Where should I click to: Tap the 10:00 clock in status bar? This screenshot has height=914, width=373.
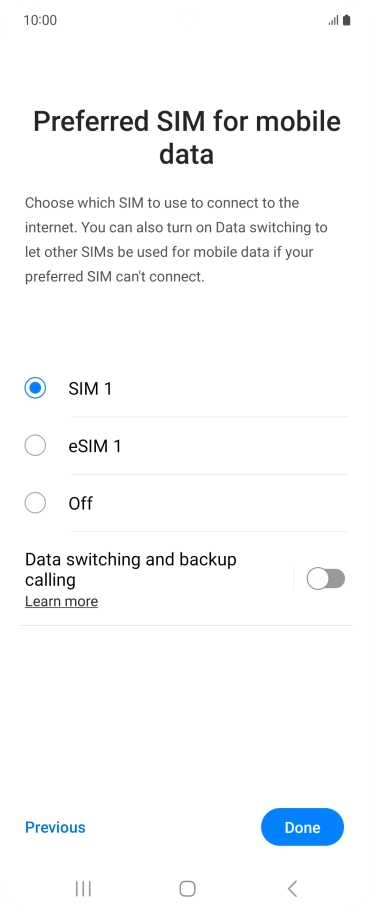40,20
